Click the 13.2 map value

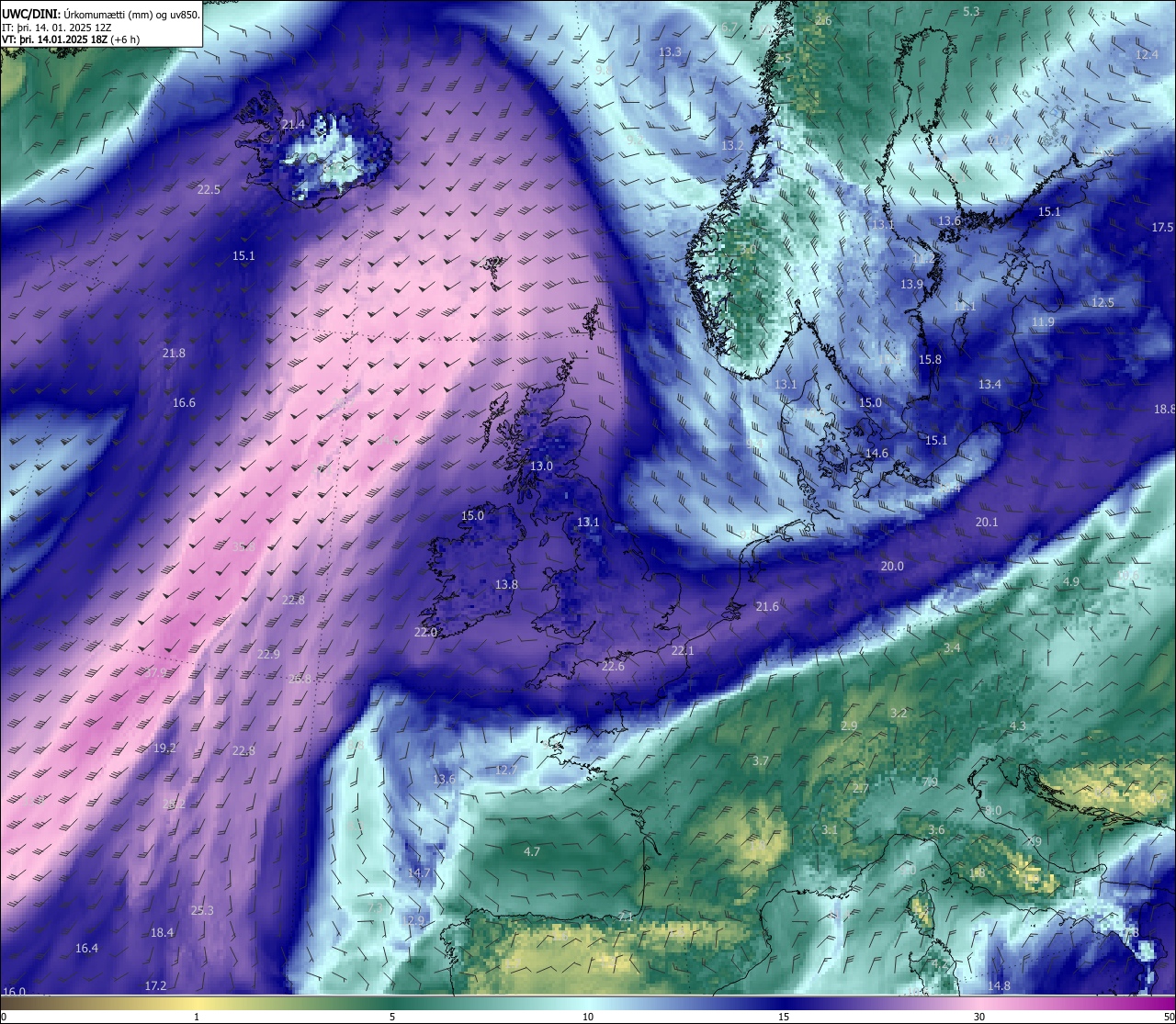(732, 145)
